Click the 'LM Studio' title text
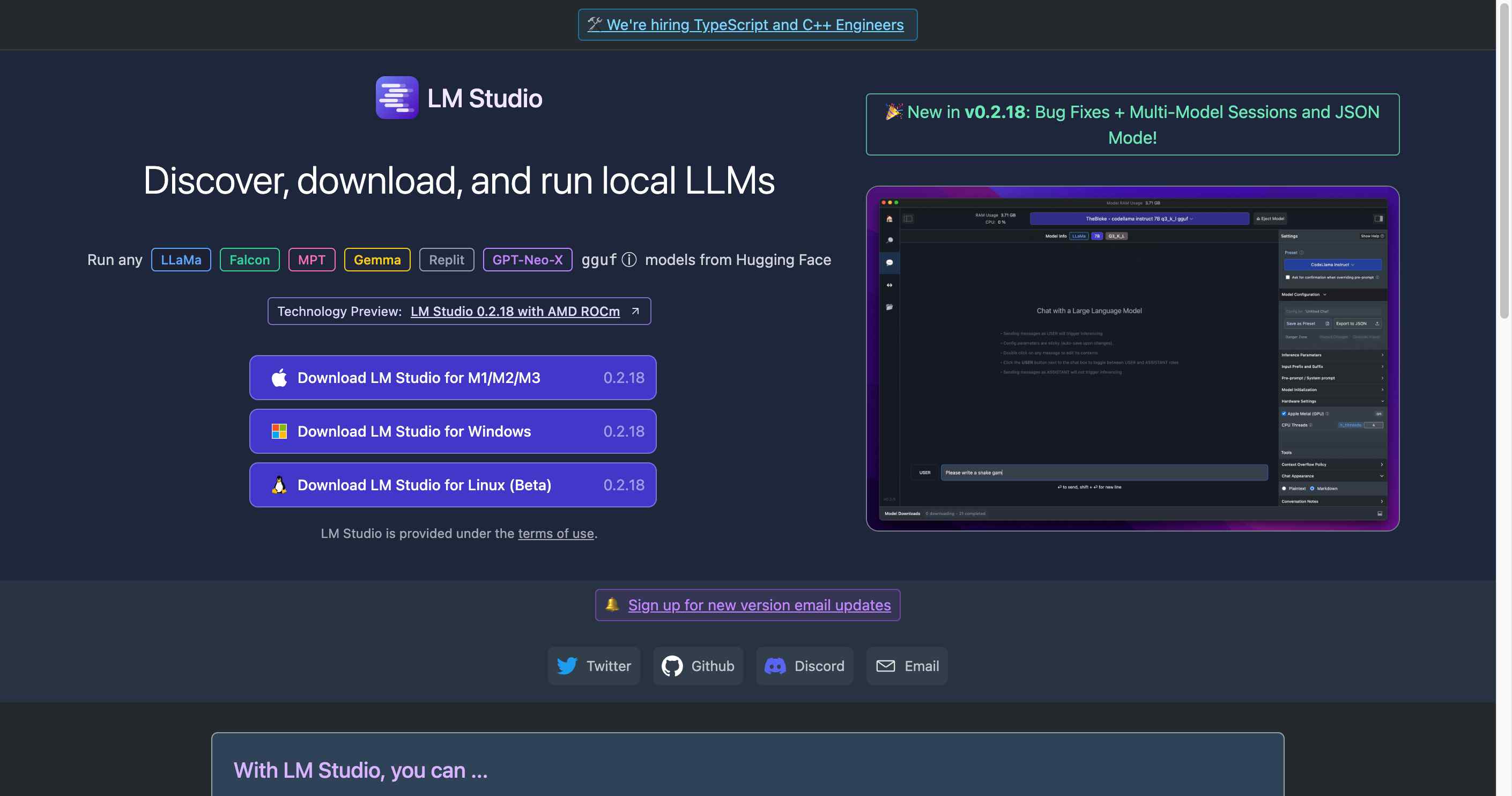This screenshot has height=796, width=1512. click(x=484, y=98)
